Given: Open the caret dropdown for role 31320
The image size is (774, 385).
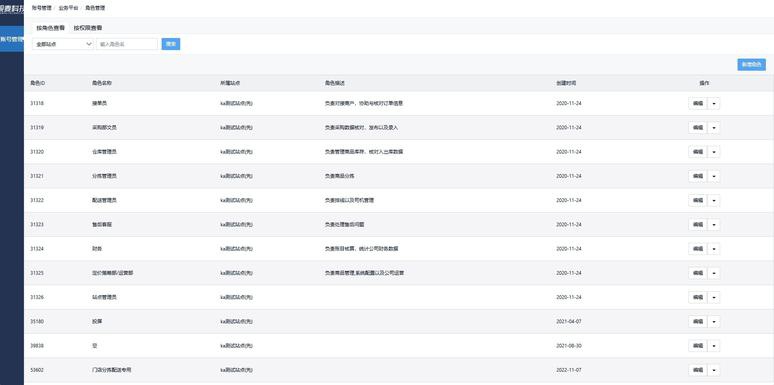Looking at the screenshot, I should click(x=714, y=152).
